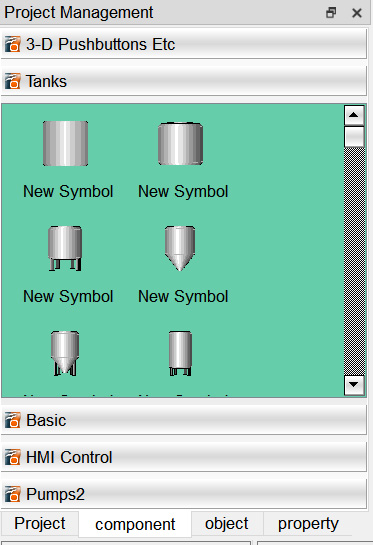Click the scroll up arrow button
373x545 pixels.
click(x=354, y=115)
